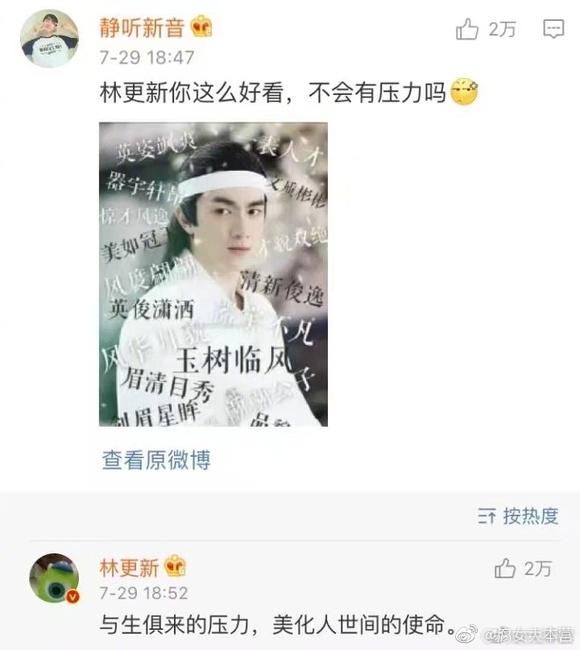Open 林更新 profile avatar
Screen dimensions: 580x650
point(54,577)
